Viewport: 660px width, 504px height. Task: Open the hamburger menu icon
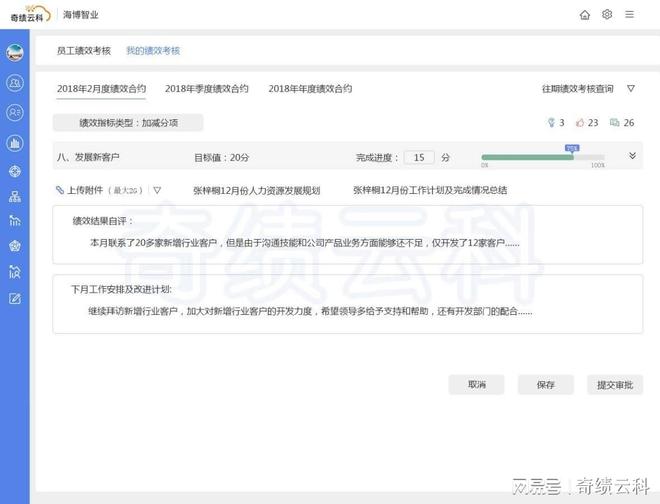tap(630, 15)
